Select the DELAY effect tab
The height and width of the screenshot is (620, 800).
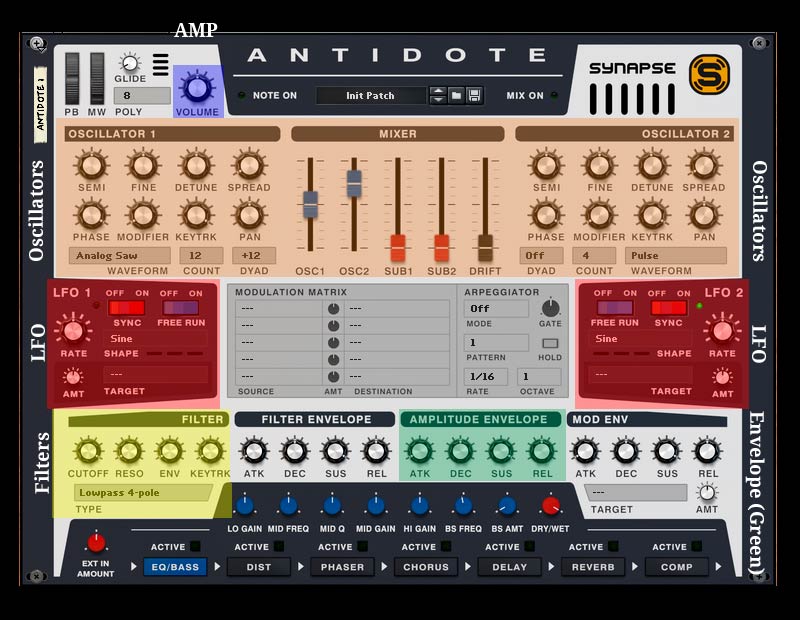pos(510,567)
